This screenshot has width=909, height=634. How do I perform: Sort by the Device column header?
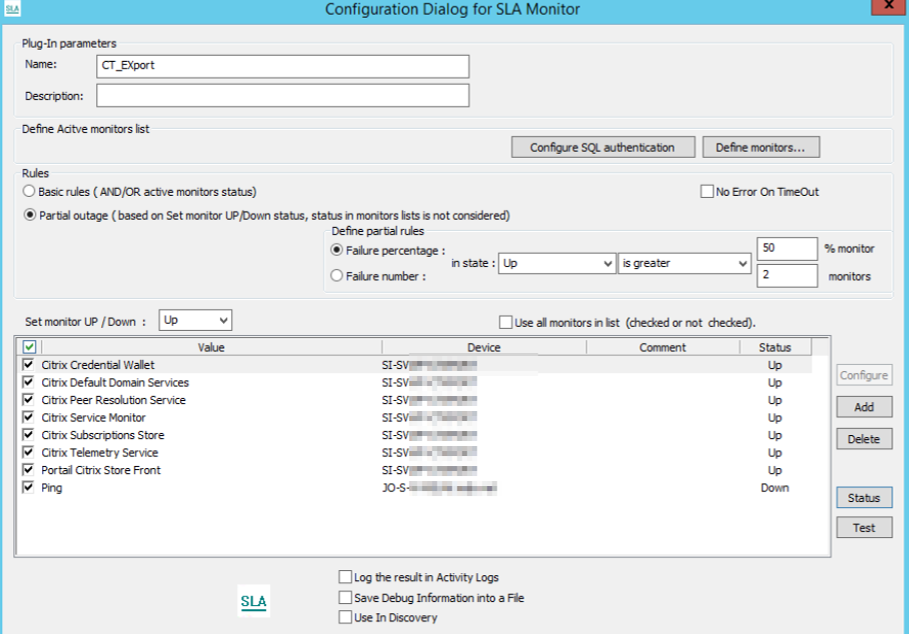484,347
